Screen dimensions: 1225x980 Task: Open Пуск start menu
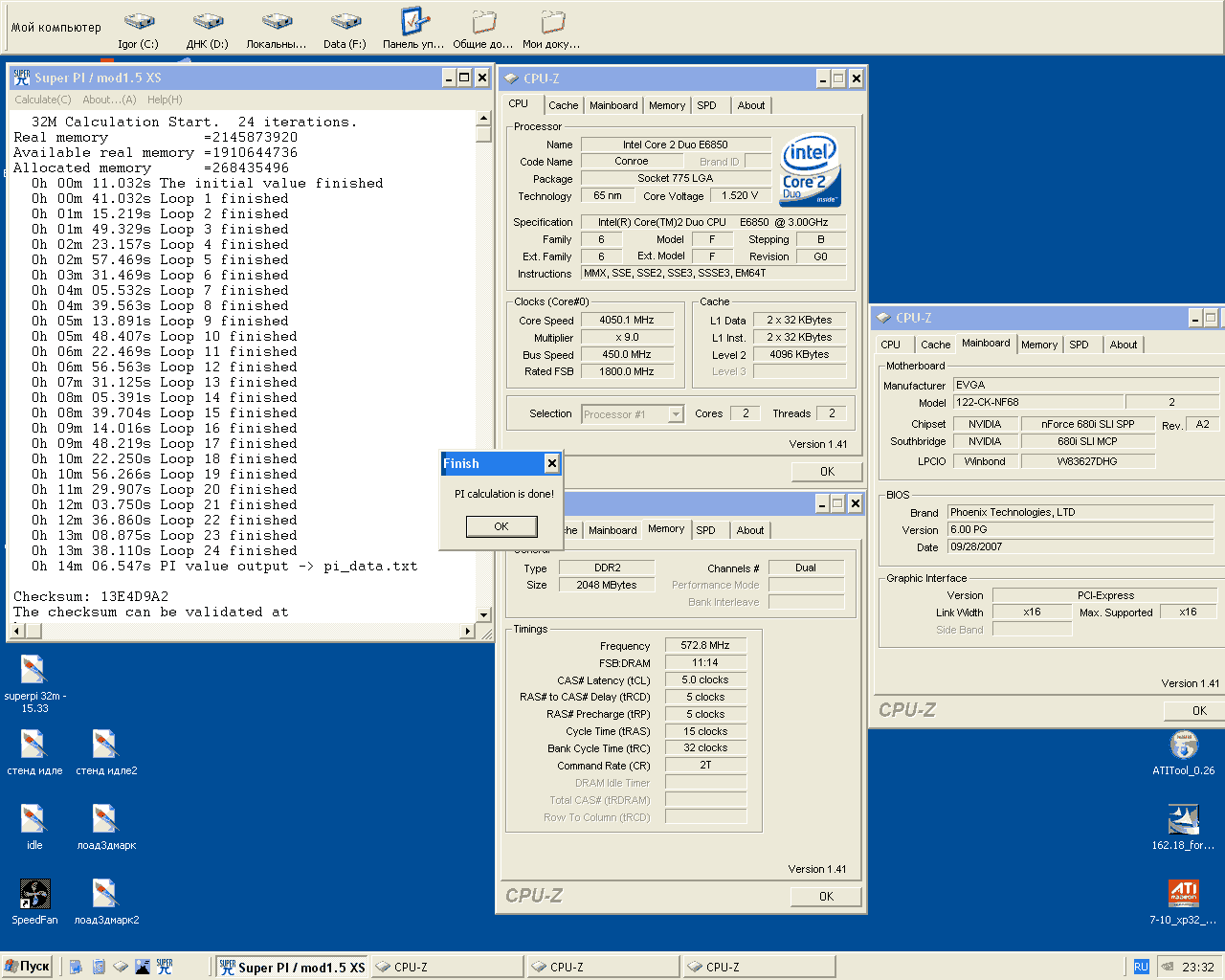point(27,967)
